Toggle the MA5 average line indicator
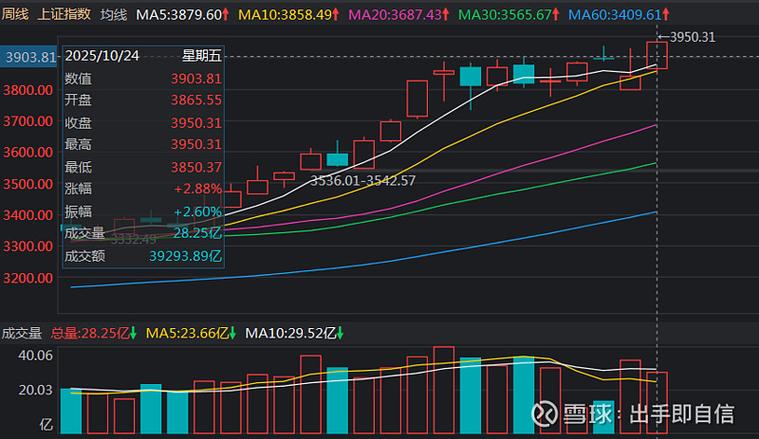 click(178, 15)
